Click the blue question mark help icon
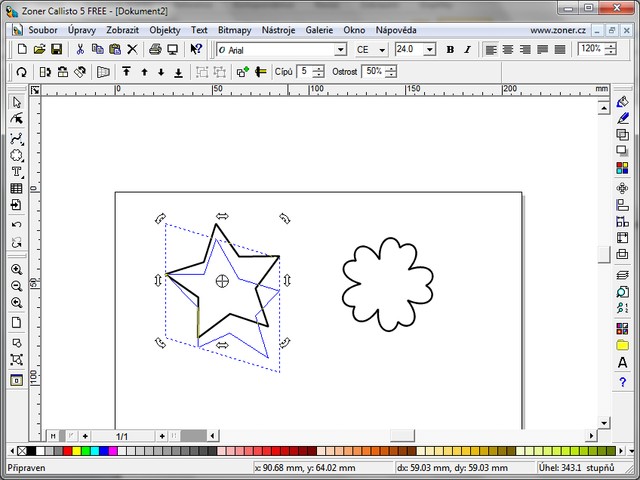The width and height of the screenshot is (640, 480). (x=622, y=382)
